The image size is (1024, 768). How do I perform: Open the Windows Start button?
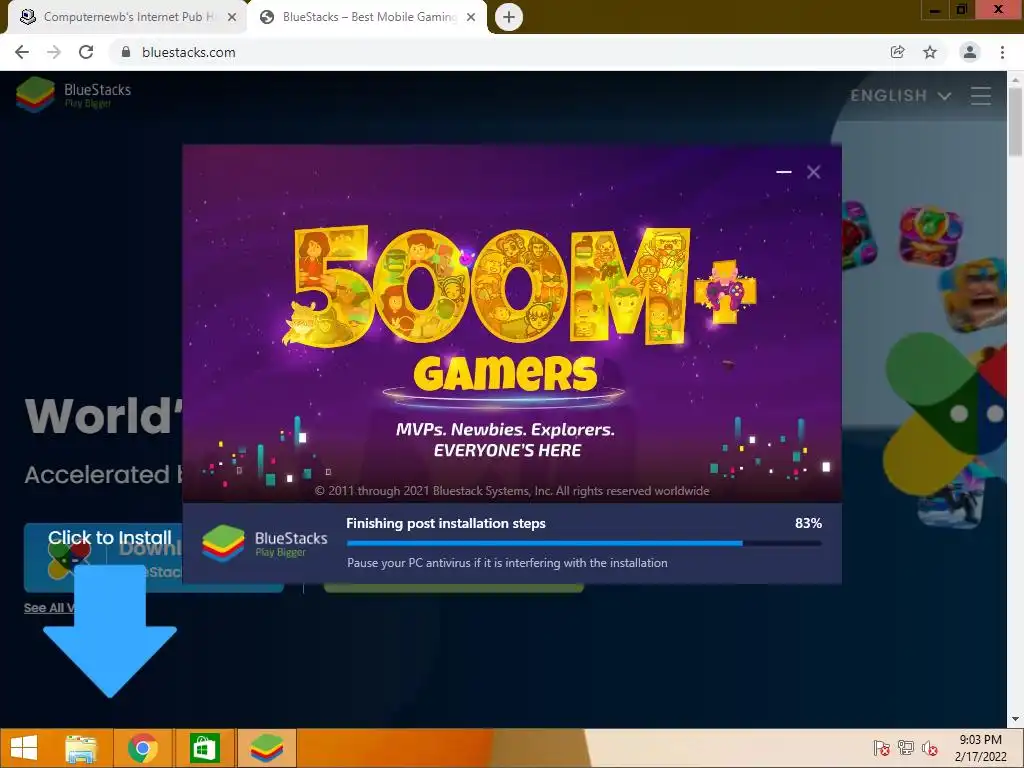[24, 748]
